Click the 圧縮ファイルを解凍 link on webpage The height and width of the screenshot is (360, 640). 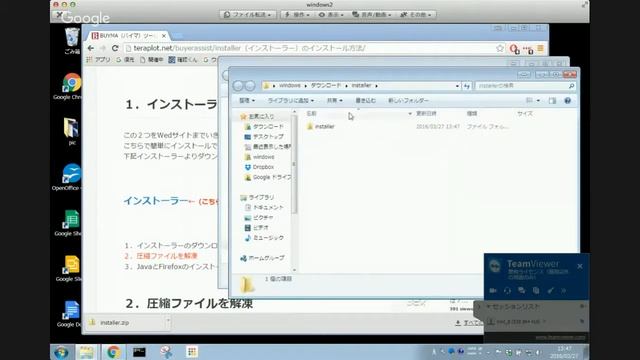pyautogui.click(x=167, y=256)
